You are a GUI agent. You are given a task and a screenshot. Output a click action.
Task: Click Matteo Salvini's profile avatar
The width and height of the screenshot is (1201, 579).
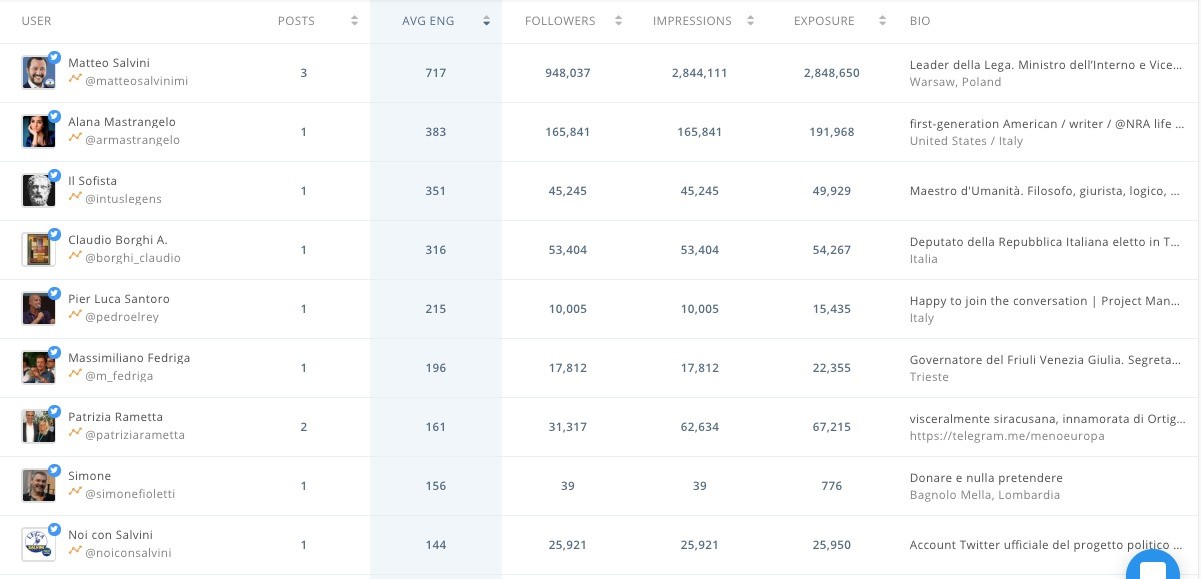(38, 74)
